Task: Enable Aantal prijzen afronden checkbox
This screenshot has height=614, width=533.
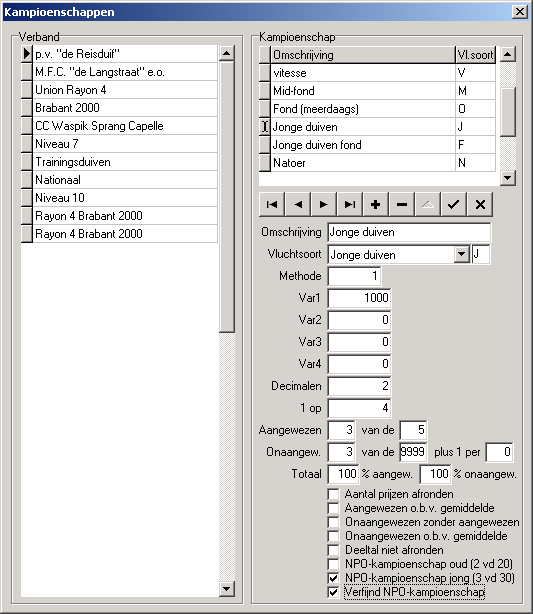Action: point(333,494)
